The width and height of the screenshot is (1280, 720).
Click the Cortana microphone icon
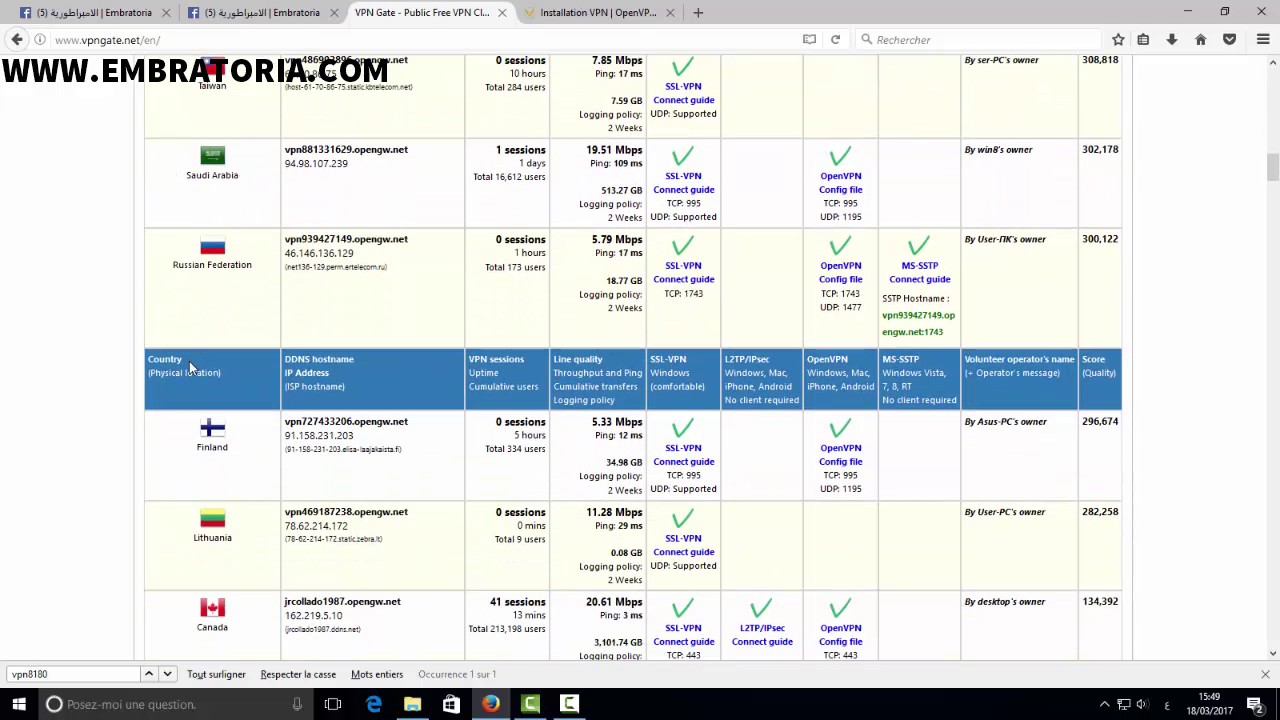297,704
